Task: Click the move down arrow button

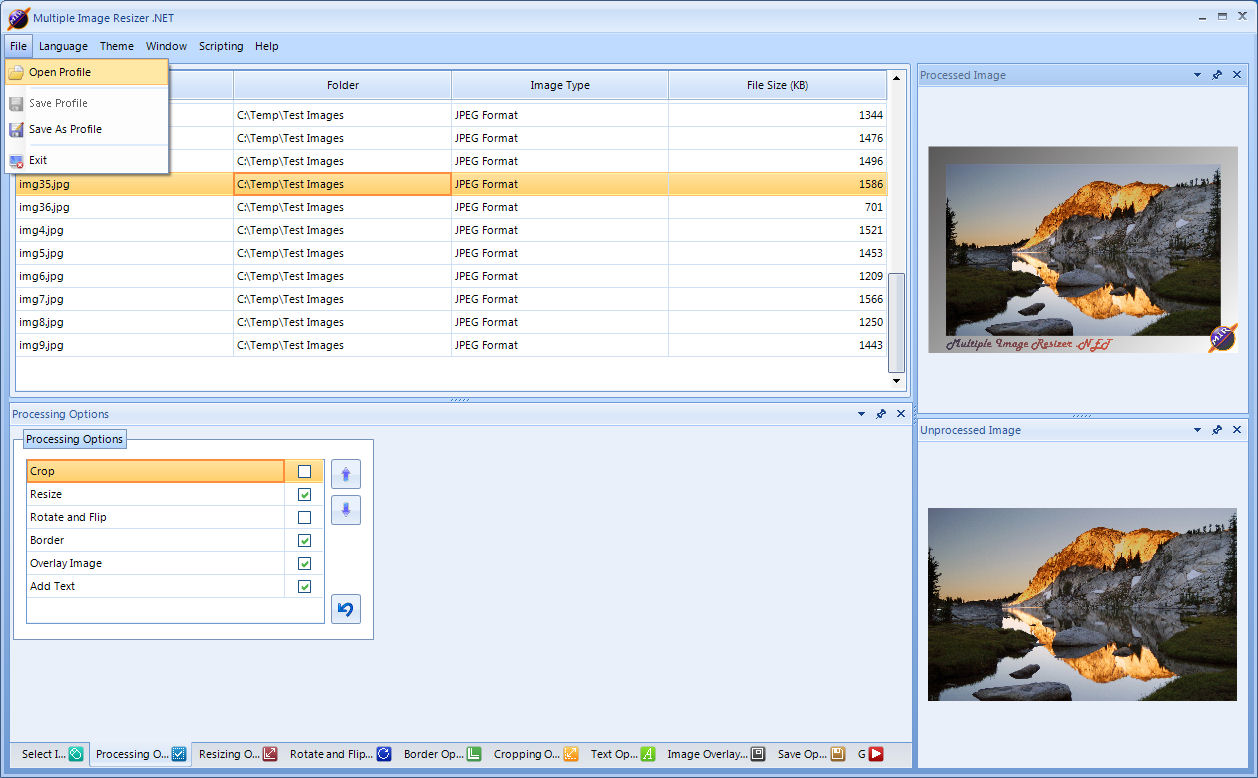Action: [345, 510]
